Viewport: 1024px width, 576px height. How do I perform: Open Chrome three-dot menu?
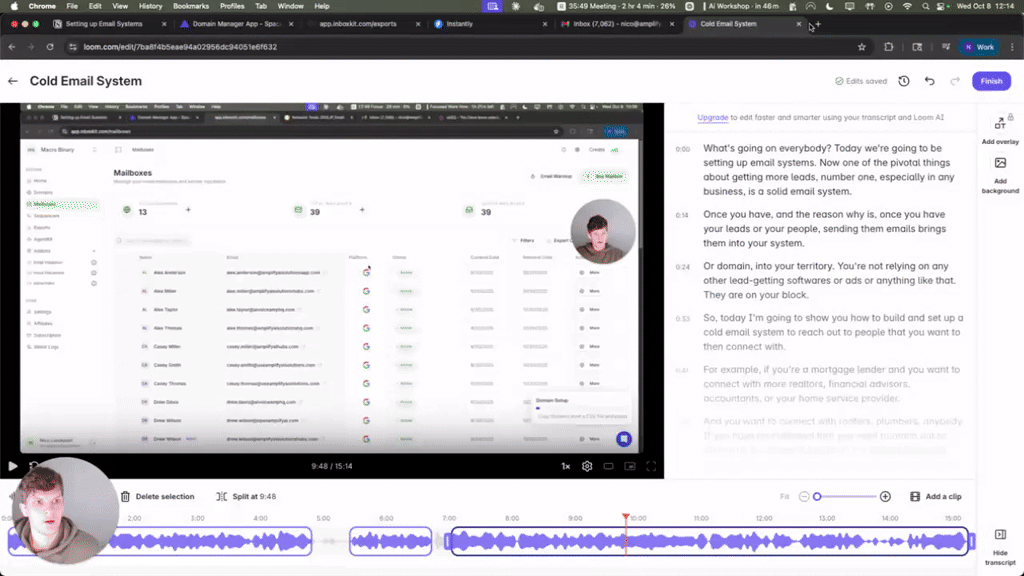[x=1012, y=47]
